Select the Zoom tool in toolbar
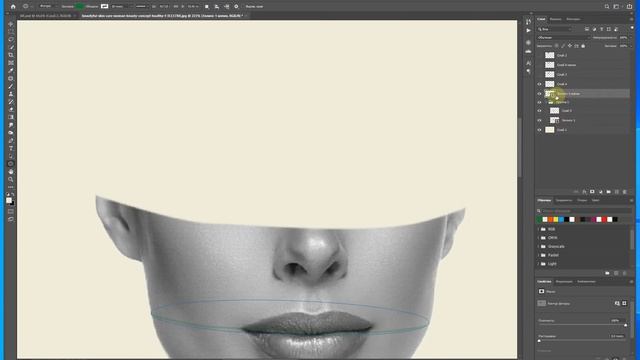 coord(11,179)
